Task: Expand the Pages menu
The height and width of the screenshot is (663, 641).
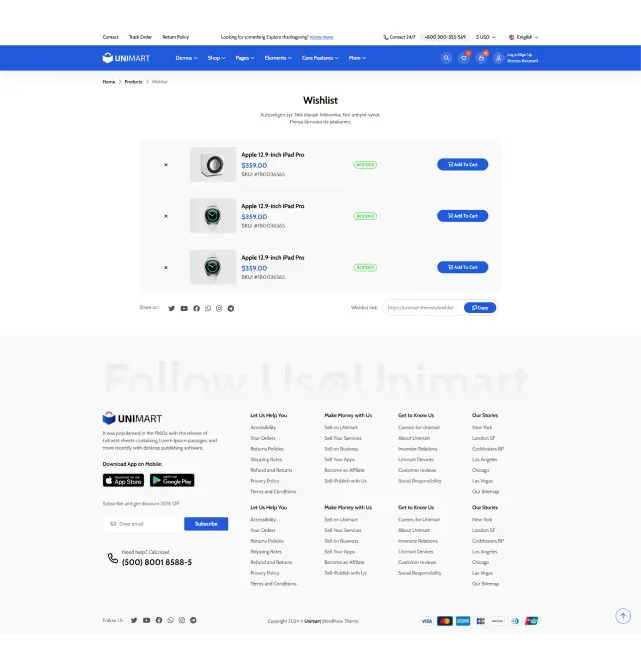Action: click(x=245, y=58)
